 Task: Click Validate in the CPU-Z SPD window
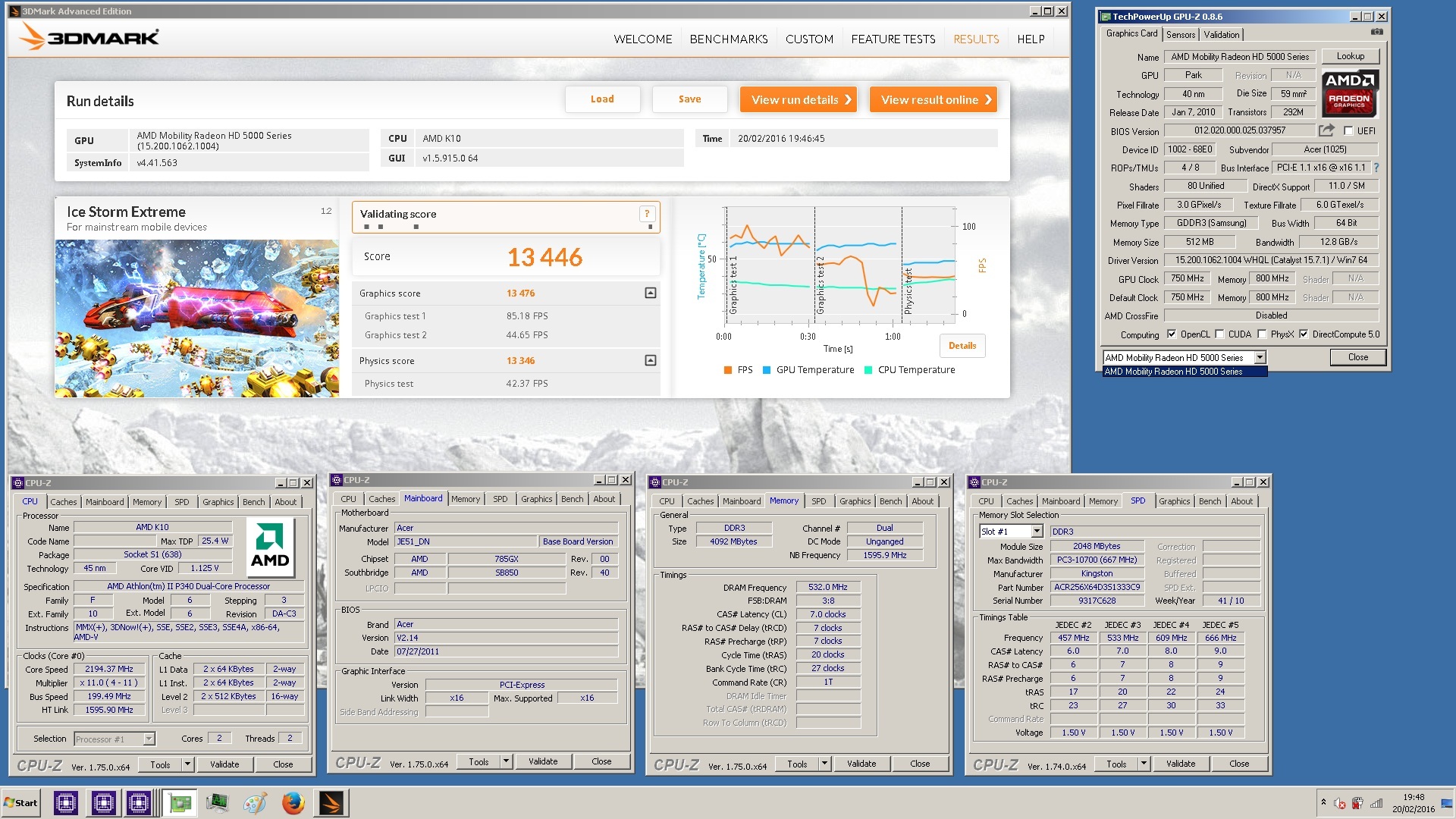(x=1180, y=764)
